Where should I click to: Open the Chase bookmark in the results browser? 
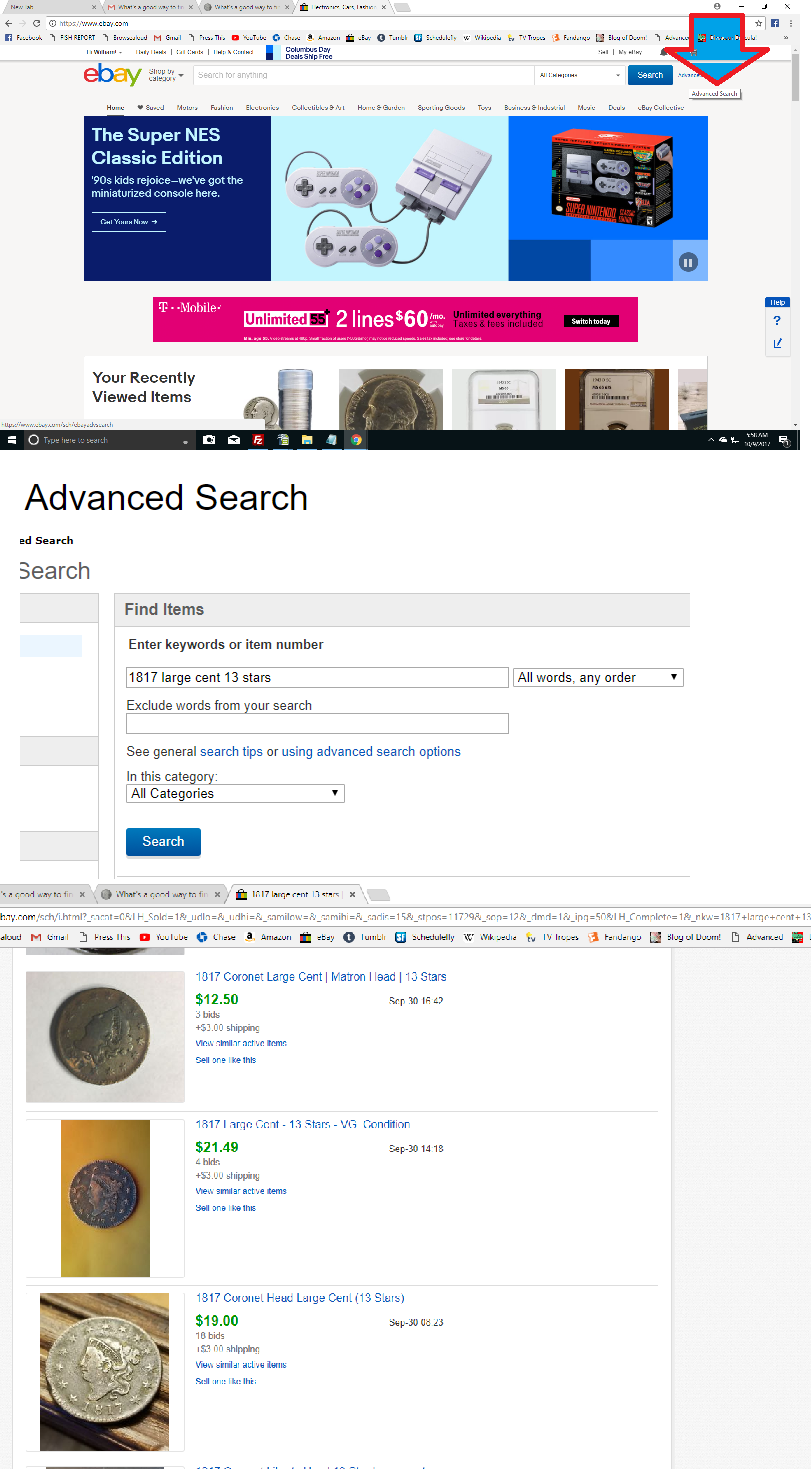(216, 937)
